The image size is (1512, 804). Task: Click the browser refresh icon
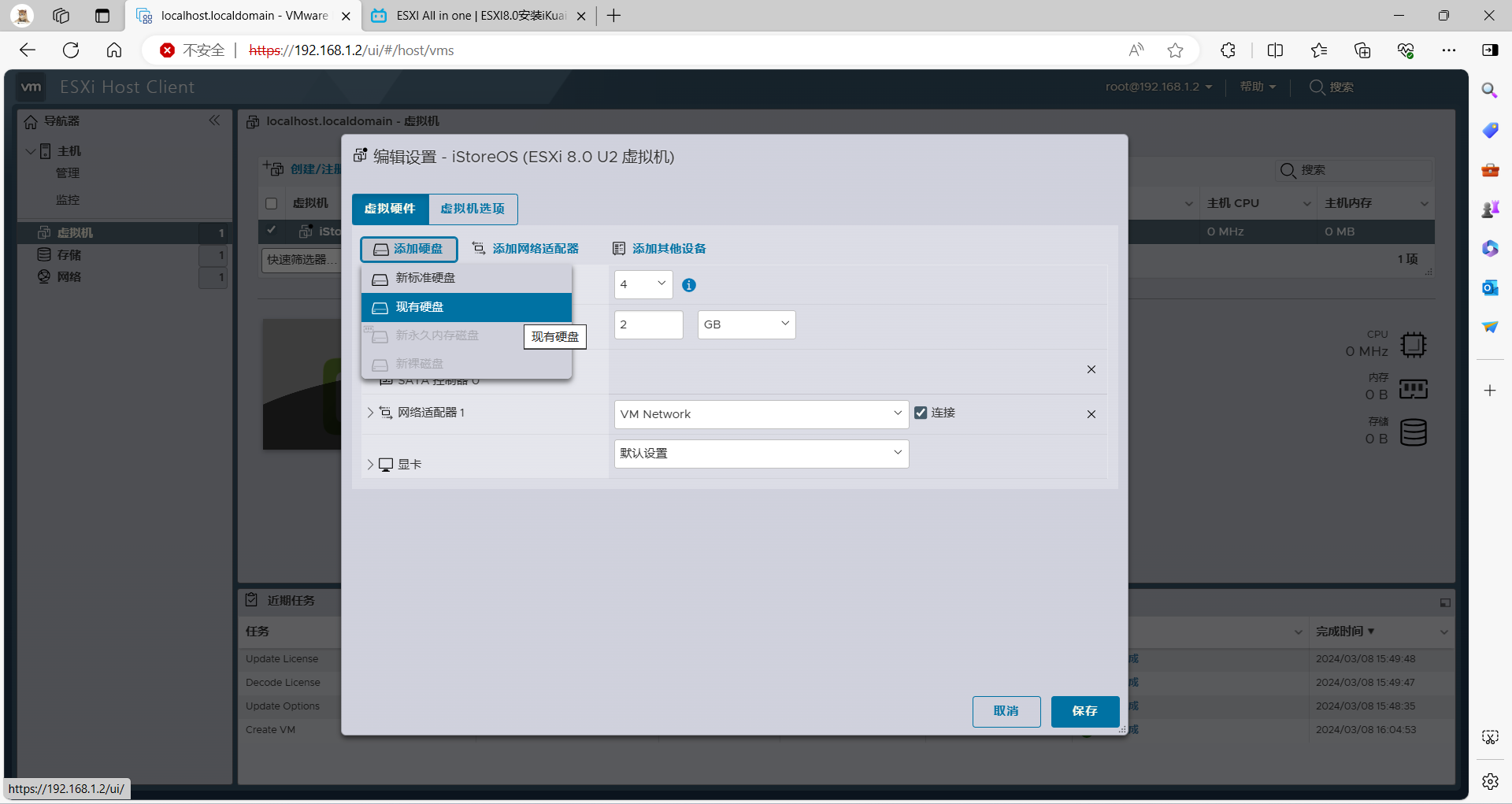click(71, 50)
